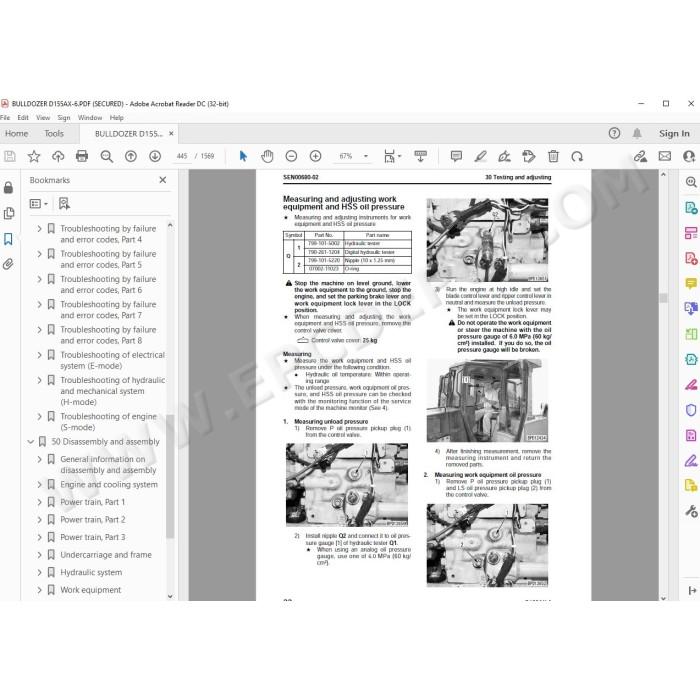Click the Delete trash icon
Screen dimensions: 700x700
[x=553, y=156]
